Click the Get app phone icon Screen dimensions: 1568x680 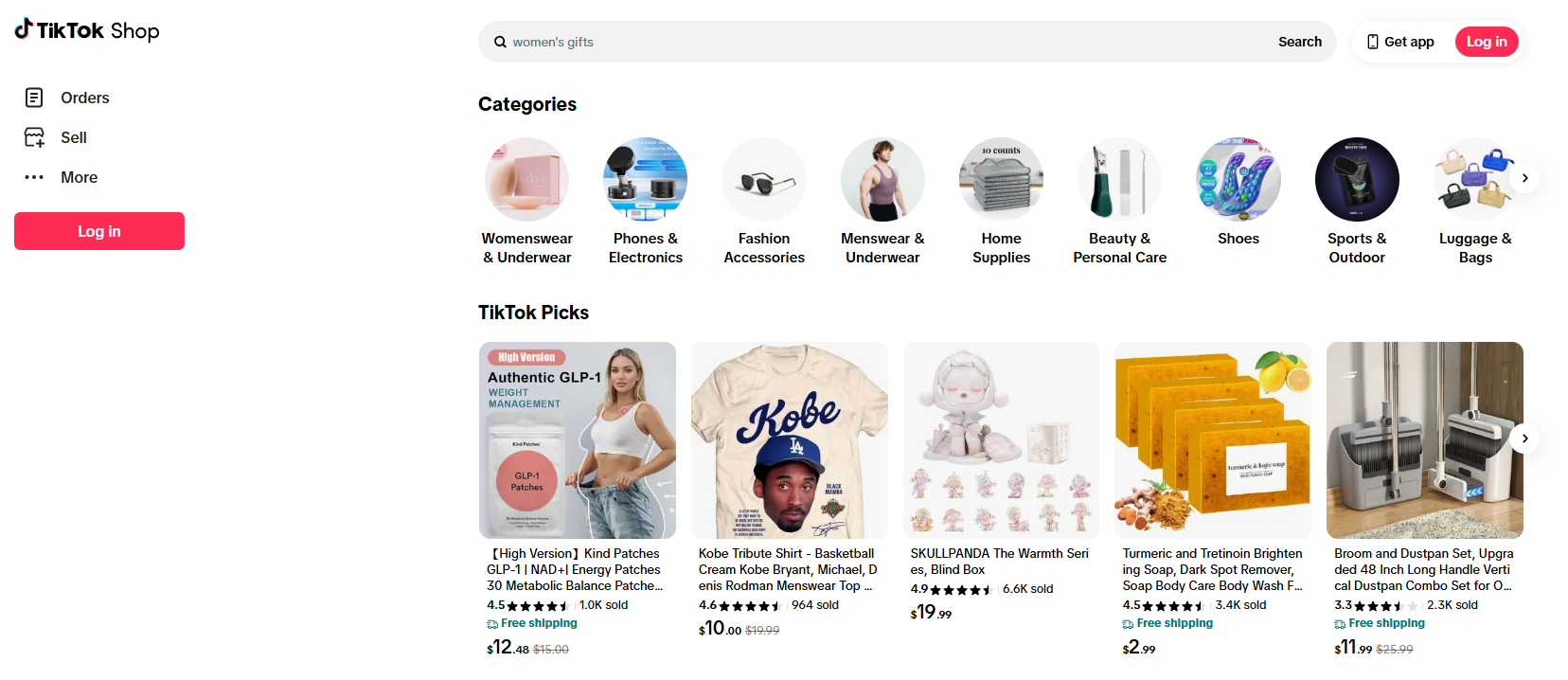(1372, 42)
